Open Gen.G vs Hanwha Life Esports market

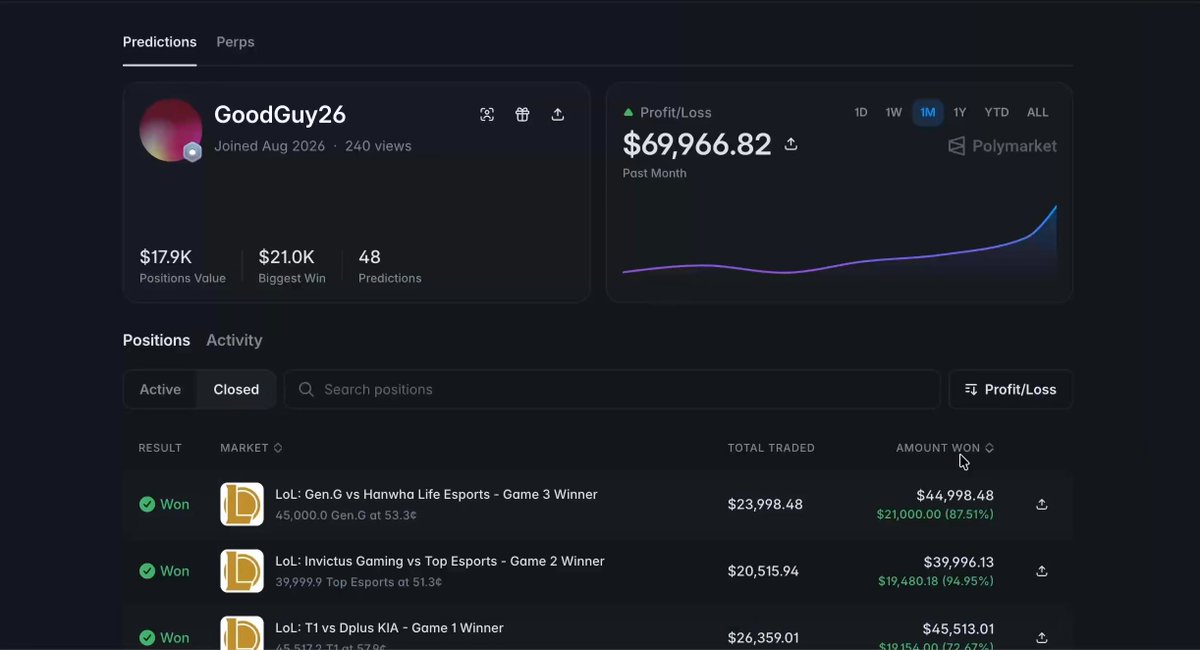pyautogui.click(x=436, y=494)
